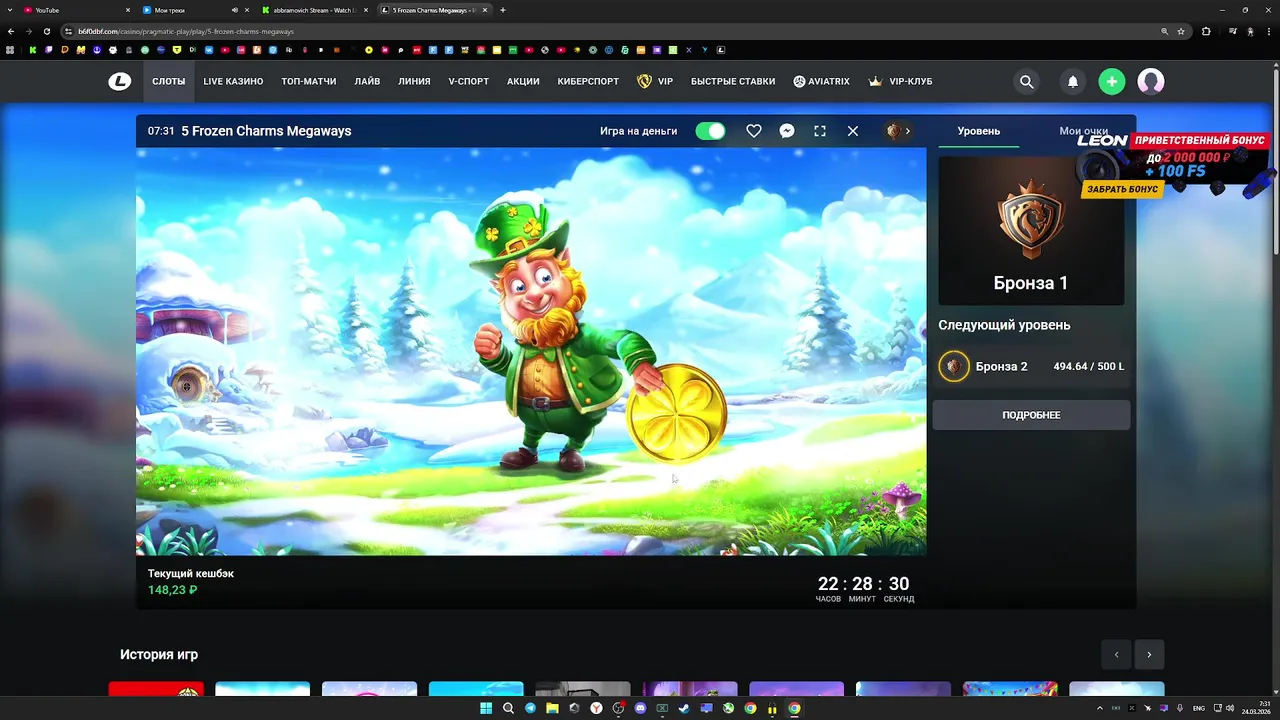1280x720 pixels.
Task: Click the game timer 07:31 label
Action: tap(161, 131)
